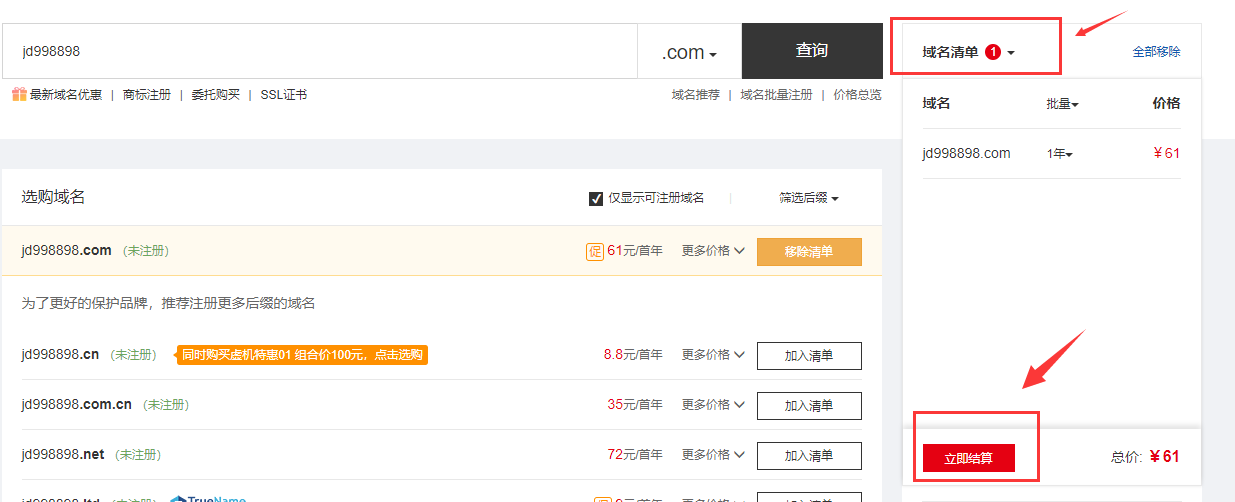Click the domain search input field
Screen dimensions: 1235x502
tap(320, 51)
